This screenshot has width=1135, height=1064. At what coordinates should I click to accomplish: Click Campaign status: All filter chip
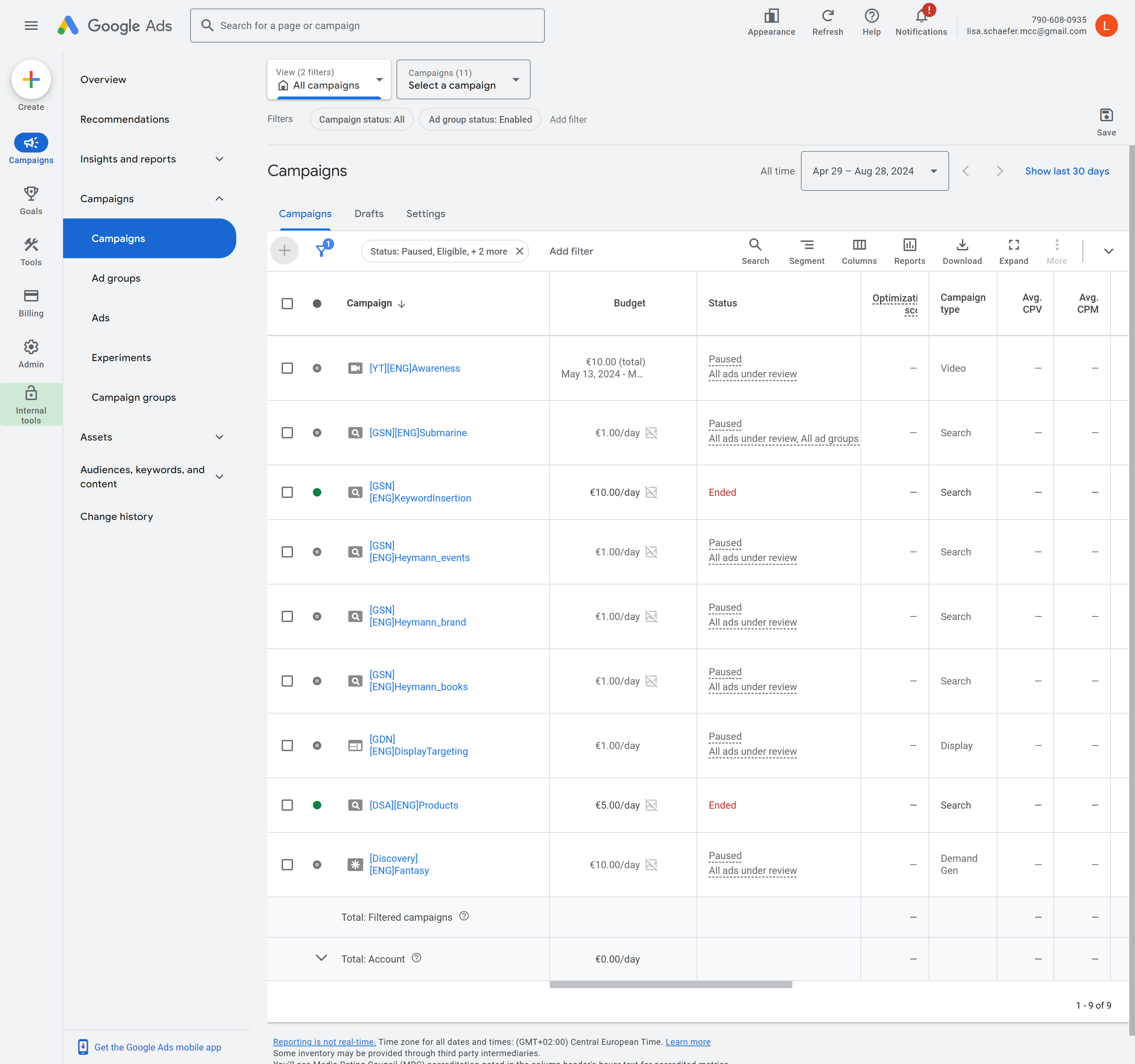[361, 119]
